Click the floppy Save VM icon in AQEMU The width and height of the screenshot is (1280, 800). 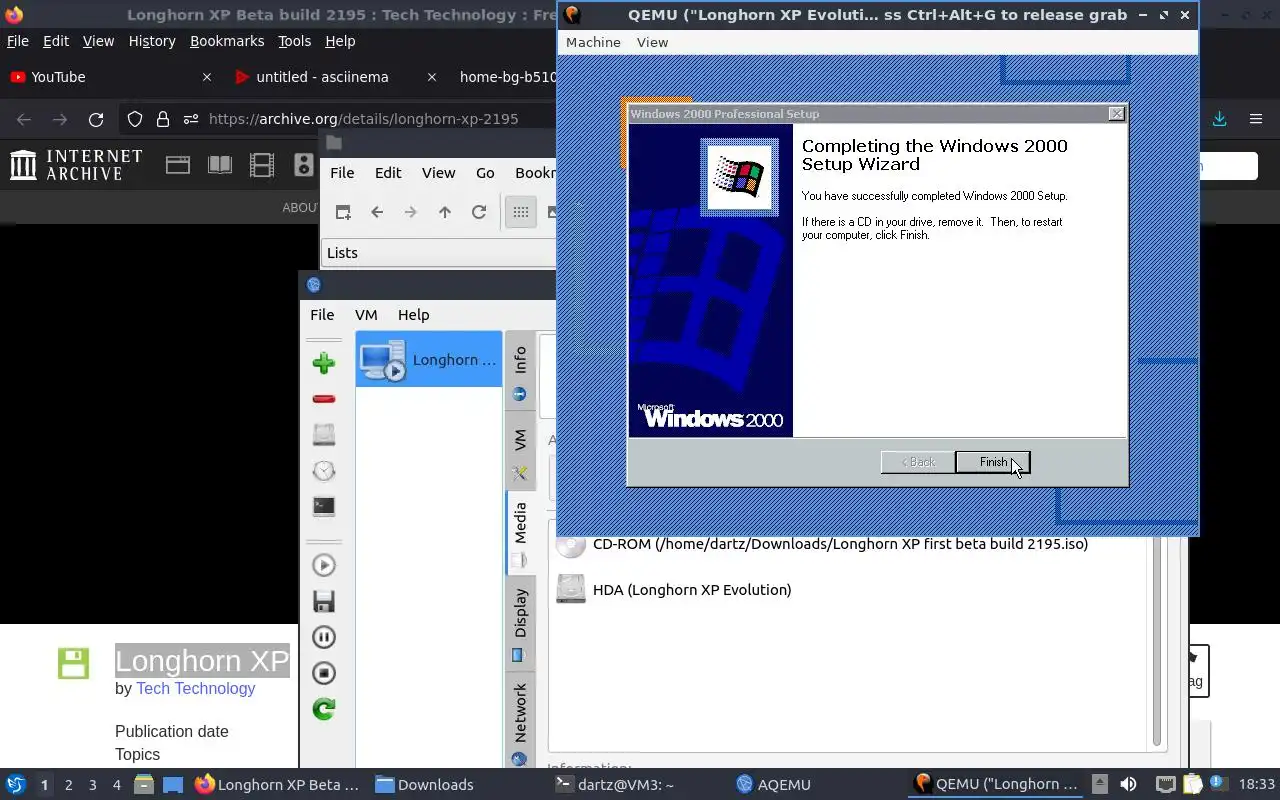coord(323,601)
